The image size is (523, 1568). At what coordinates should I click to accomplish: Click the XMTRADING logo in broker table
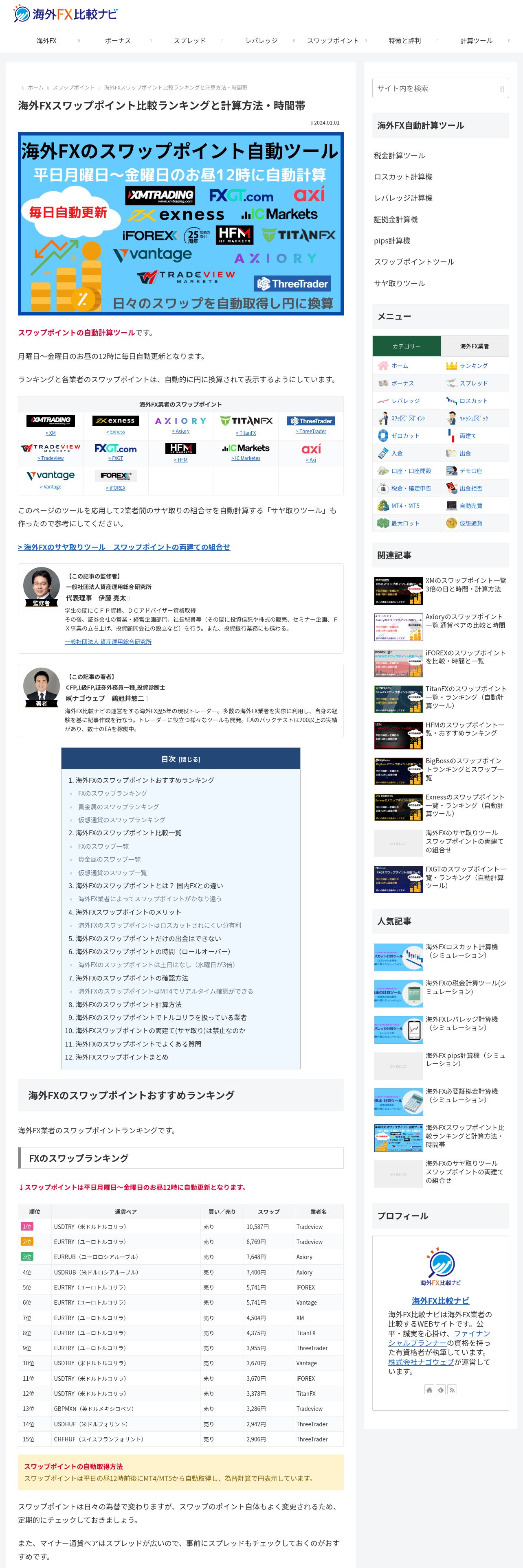[x=51, y=420]
